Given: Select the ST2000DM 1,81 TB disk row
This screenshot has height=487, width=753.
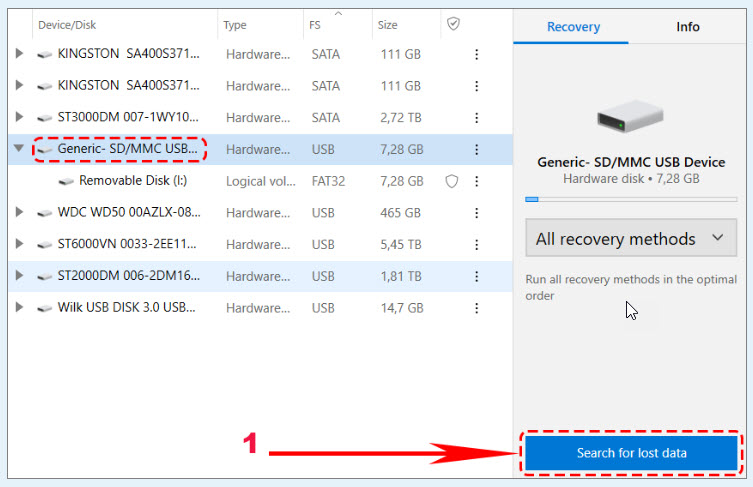Looking at the screenshot, I should click(x=130, y=276).
